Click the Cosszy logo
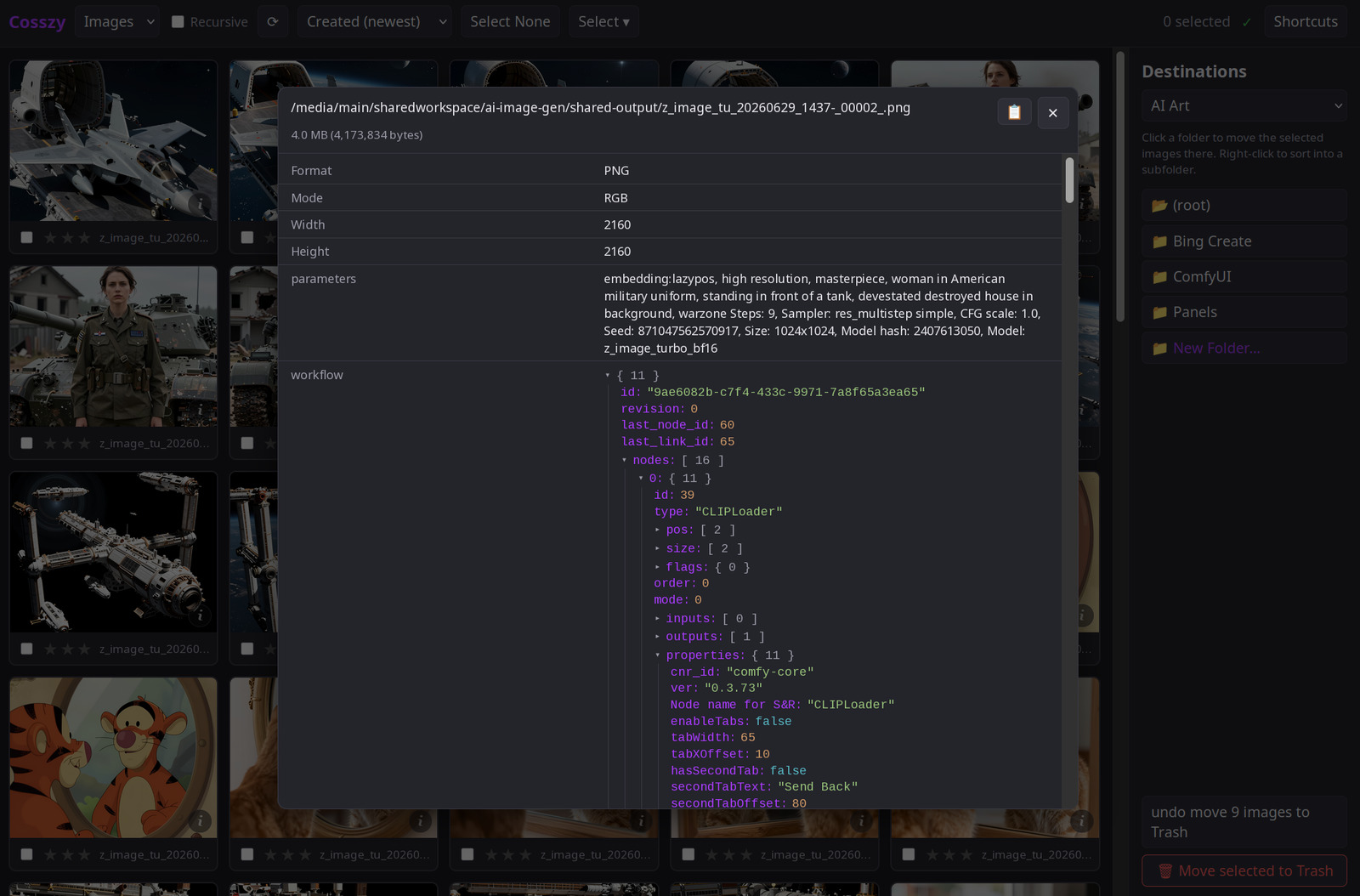 37,22
